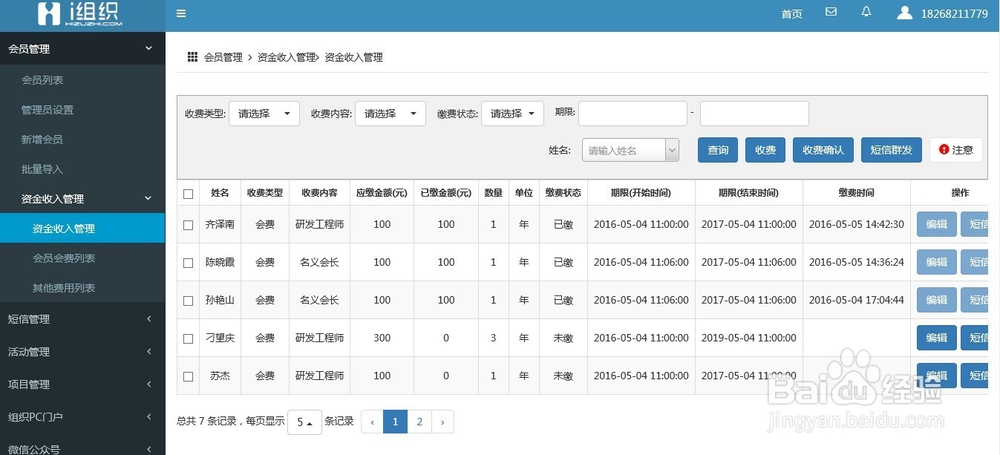1000x455 pixels.
Task: Click the 收费确认 button
Action: click(823, 150)
